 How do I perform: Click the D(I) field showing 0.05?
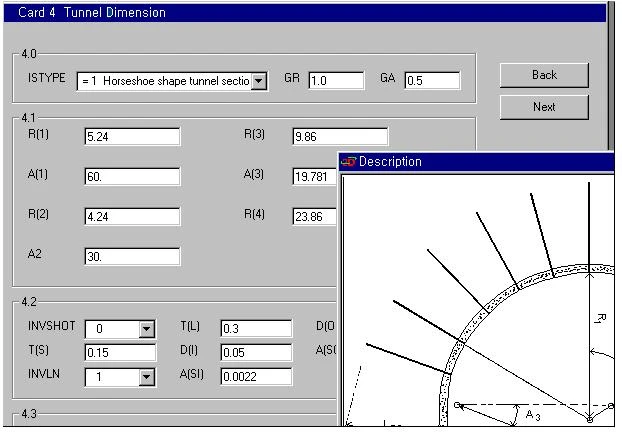tap(256, 353)
